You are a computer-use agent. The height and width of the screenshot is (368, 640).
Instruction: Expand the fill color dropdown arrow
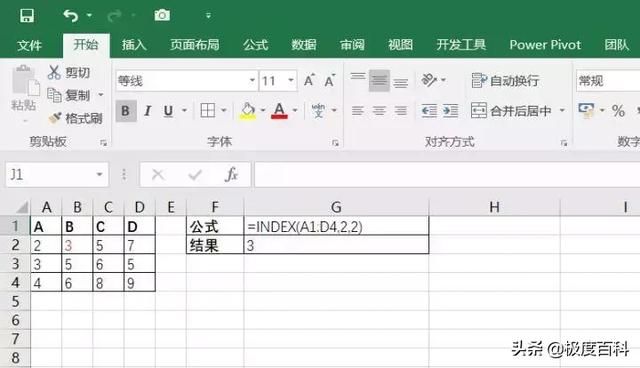(263, 111)
